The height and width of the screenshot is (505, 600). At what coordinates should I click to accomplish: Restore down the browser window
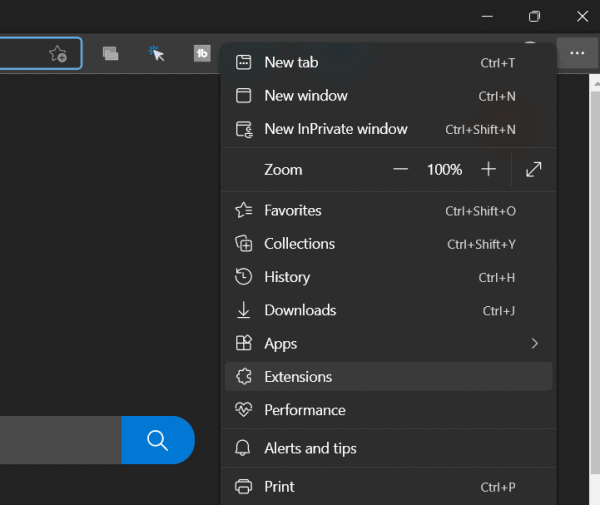tap(534, 16)
